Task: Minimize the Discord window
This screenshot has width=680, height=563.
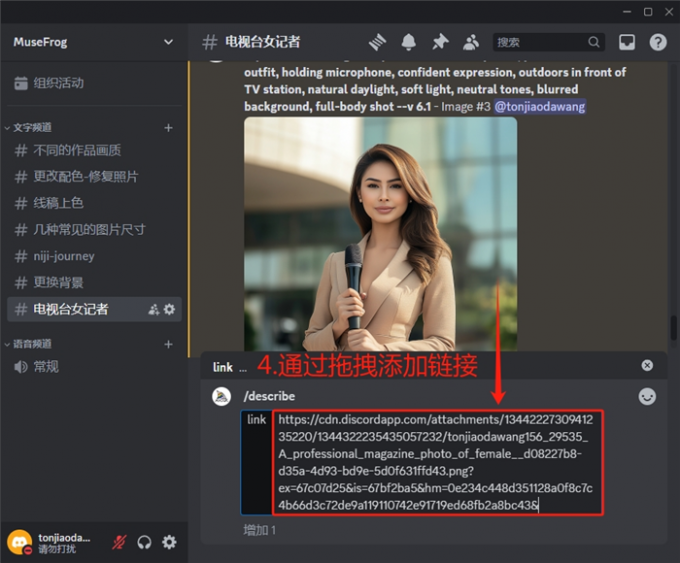Action: click(x=627, y=12)
